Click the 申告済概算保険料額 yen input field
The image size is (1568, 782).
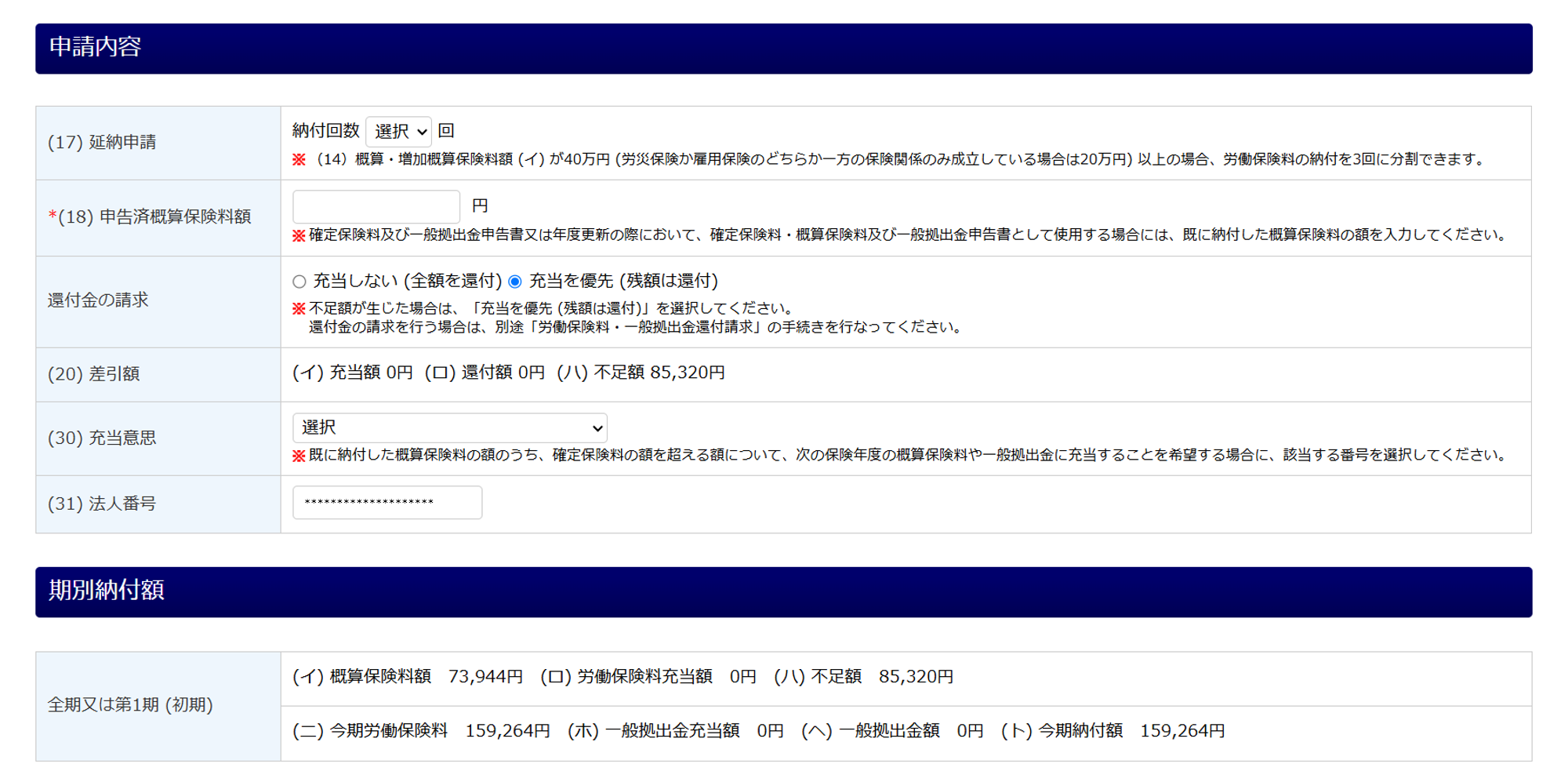click(x=376, y=206)
